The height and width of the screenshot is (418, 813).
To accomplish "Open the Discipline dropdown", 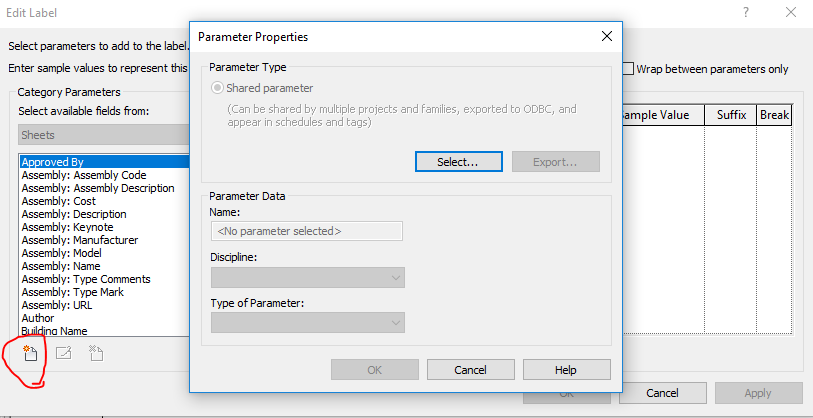I will coord(307,277).
